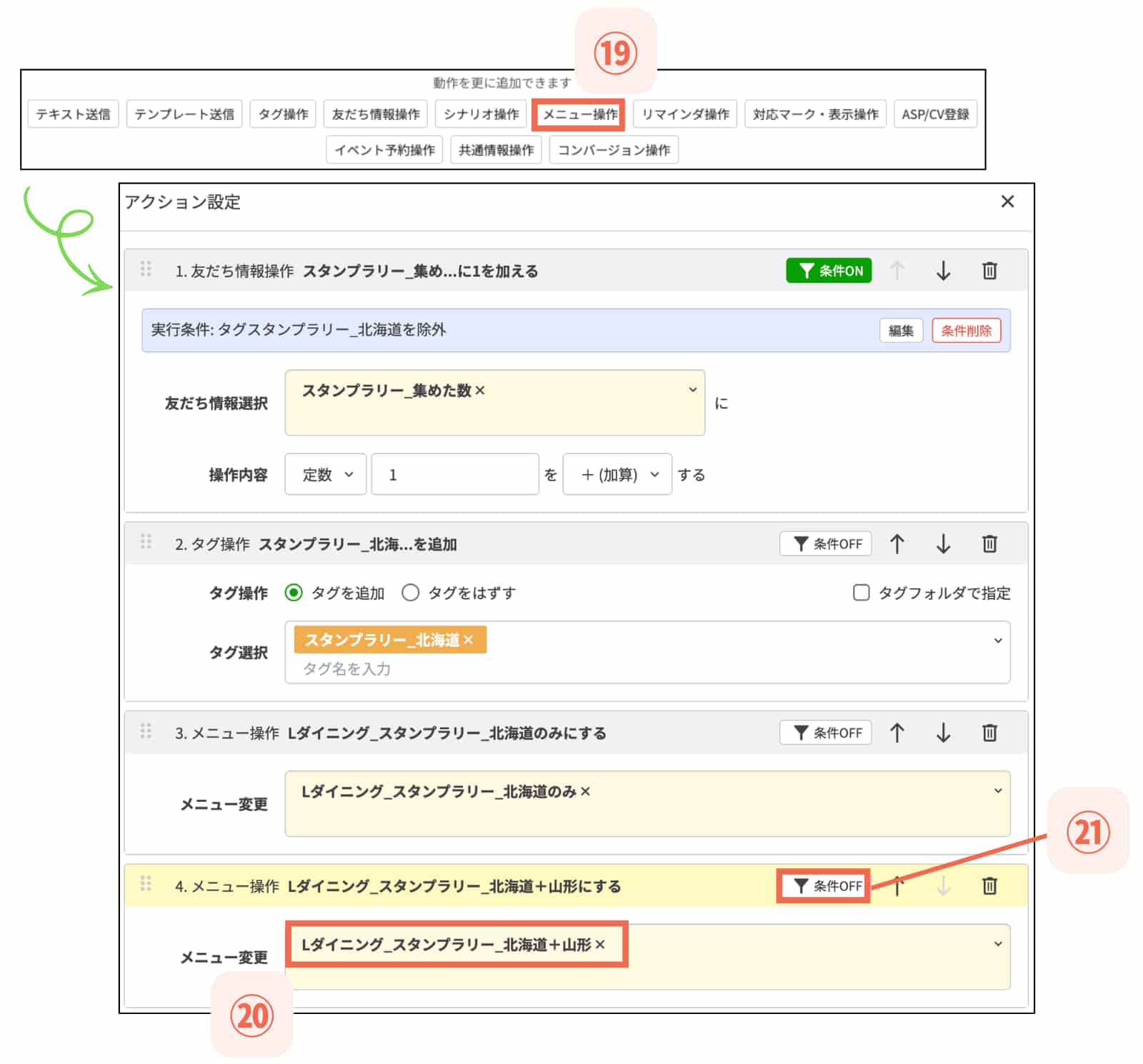1143x1064 pixels.
Task: Open the メニュー変更 dropdown for action 3
Action: (998, 790)
